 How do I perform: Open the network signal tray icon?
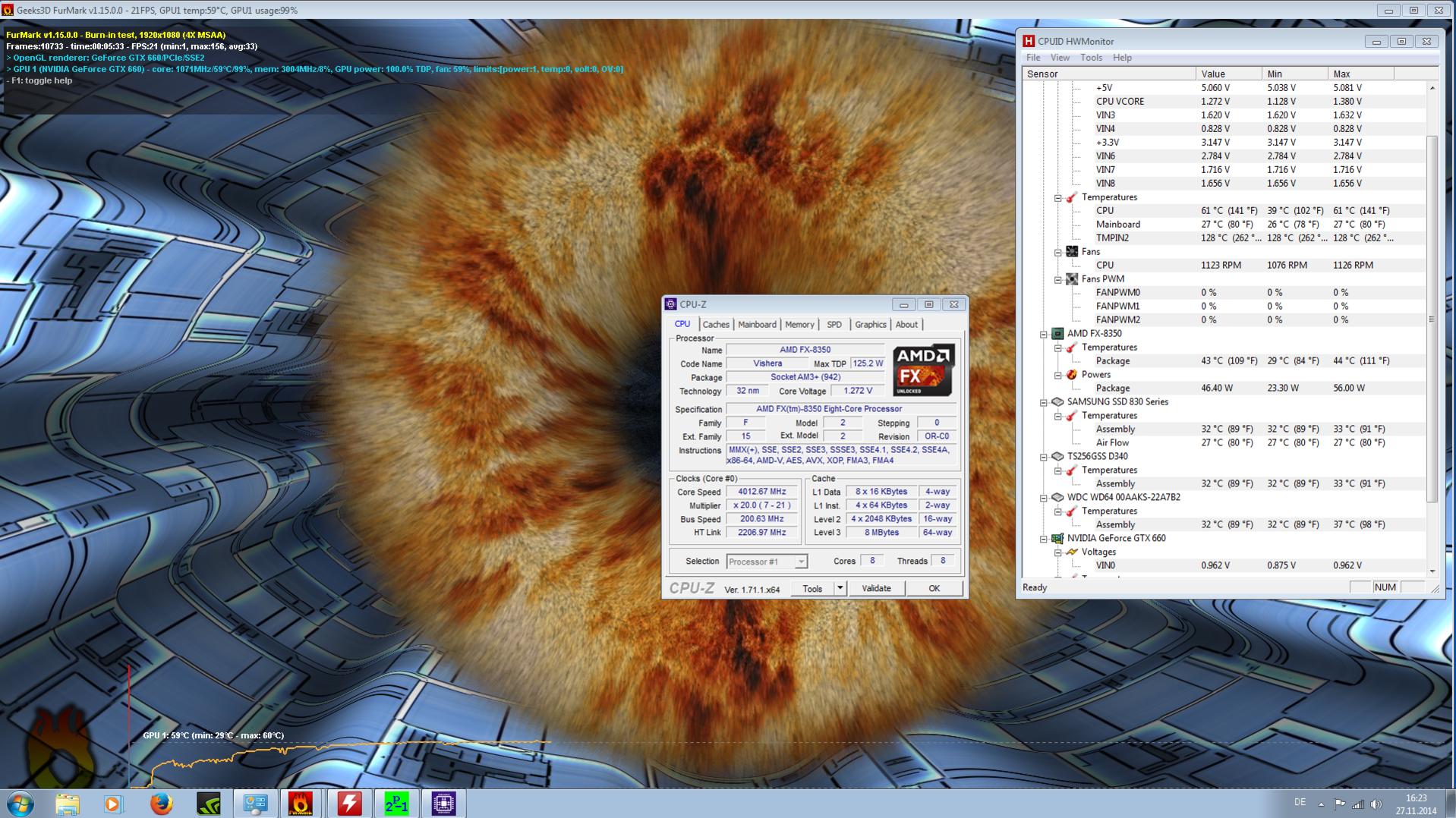tap(1357, 804)
